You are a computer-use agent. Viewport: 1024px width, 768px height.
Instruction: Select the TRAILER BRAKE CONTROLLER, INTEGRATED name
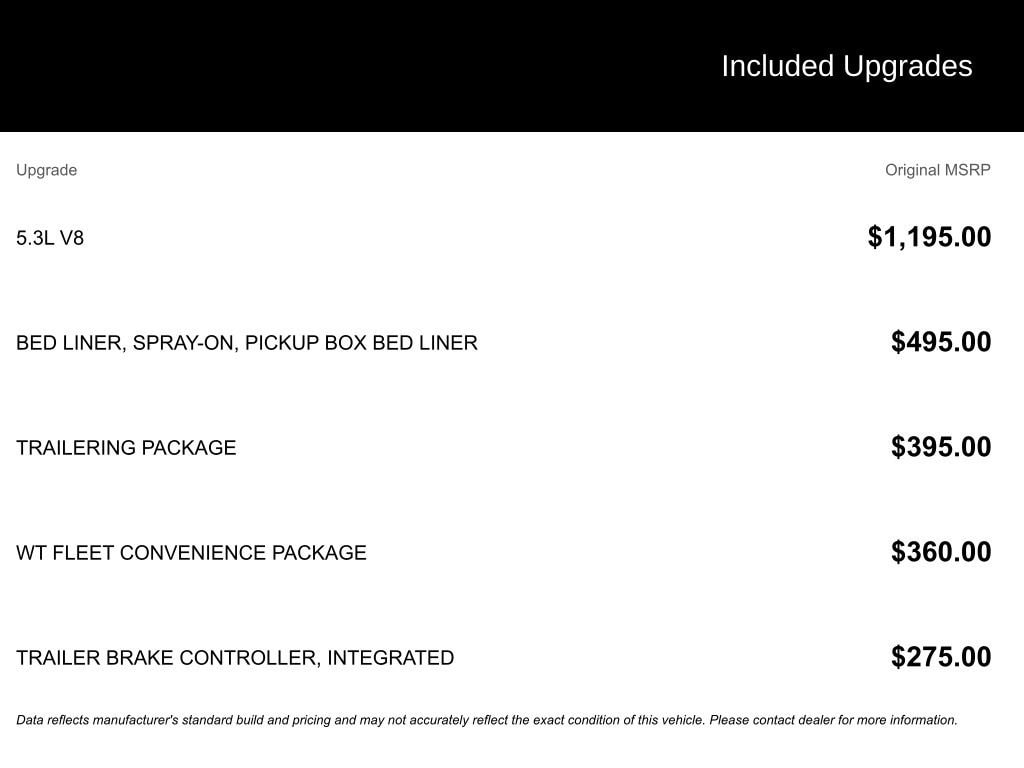click(235, 658)
